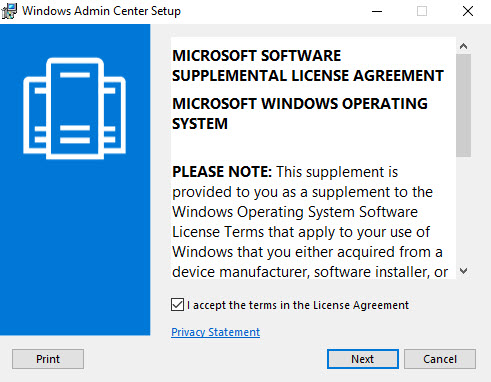Close the Windows Admin Center Setup dialog

coord(468,11)
